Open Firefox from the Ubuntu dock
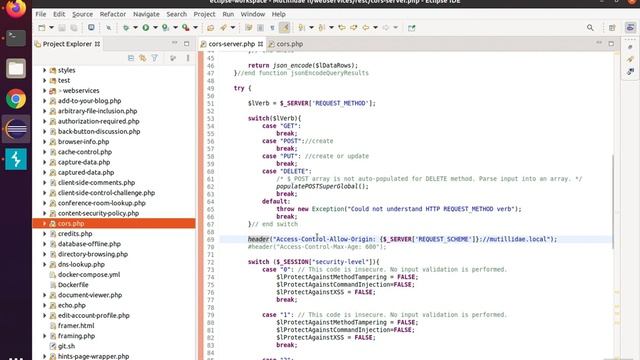Image resolution: width=640 pixels, height=360 pixels. tap(16, 8)
